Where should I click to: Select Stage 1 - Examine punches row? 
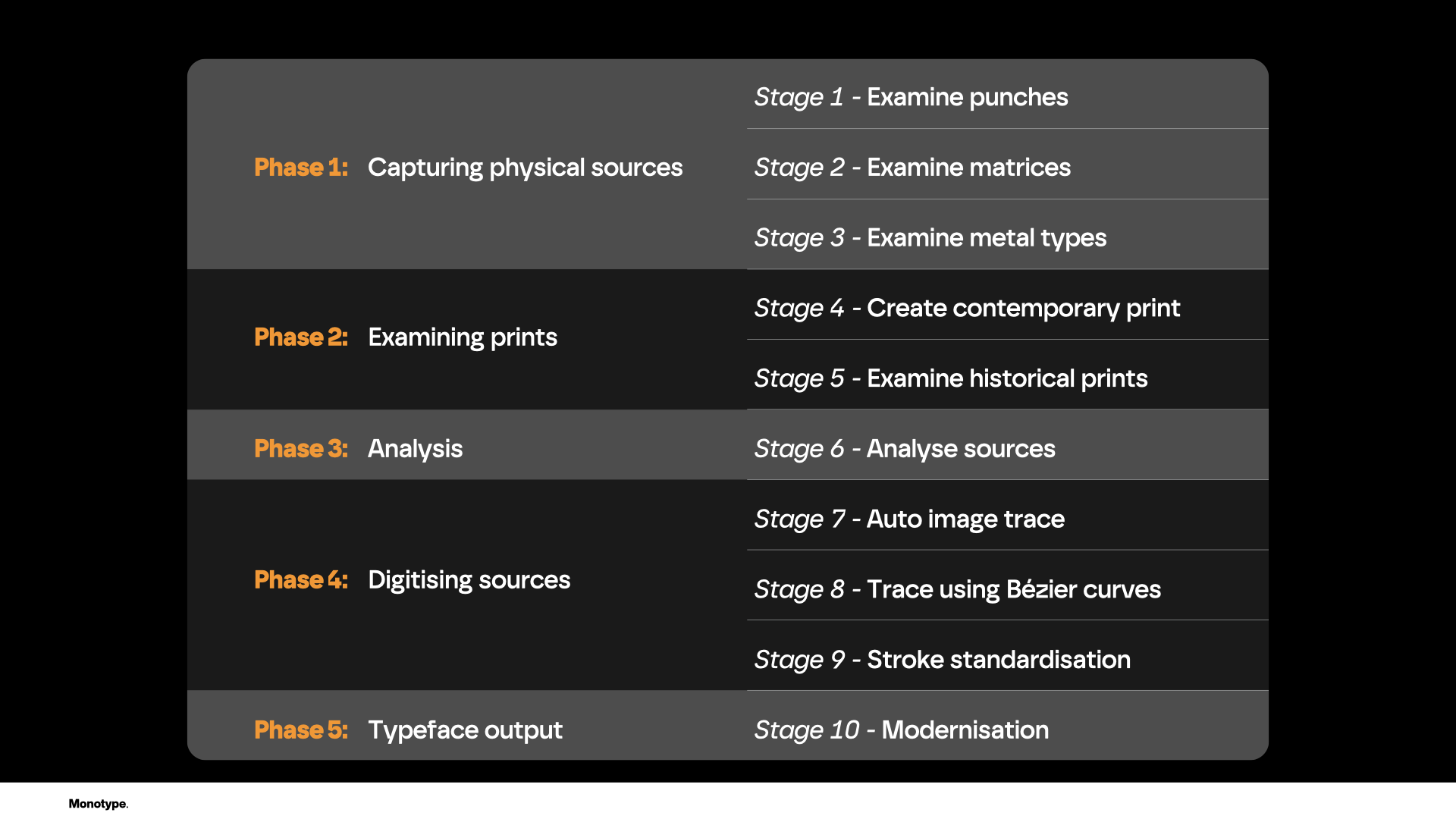(1008, 95)
